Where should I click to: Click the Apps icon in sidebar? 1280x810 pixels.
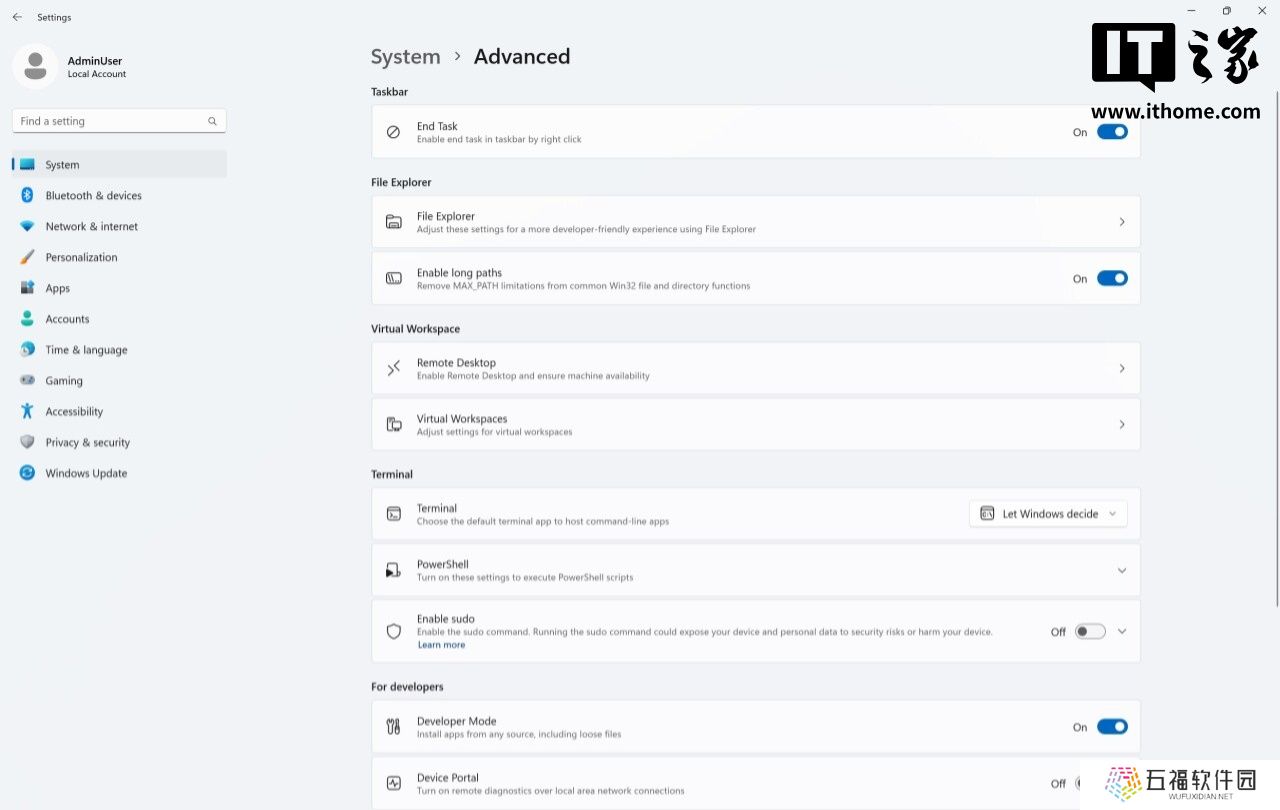pos(27,288)
